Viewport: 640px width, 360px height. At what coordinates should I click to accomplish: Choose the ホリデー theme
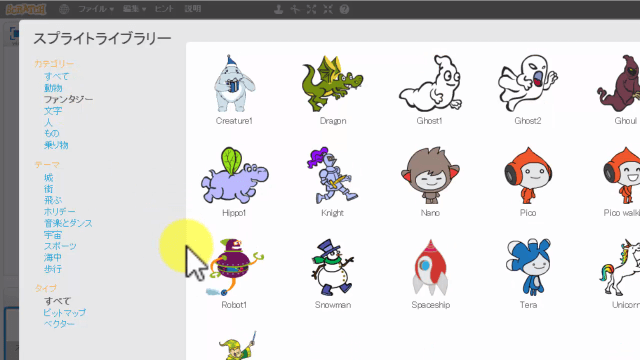(x=60, y=212)
